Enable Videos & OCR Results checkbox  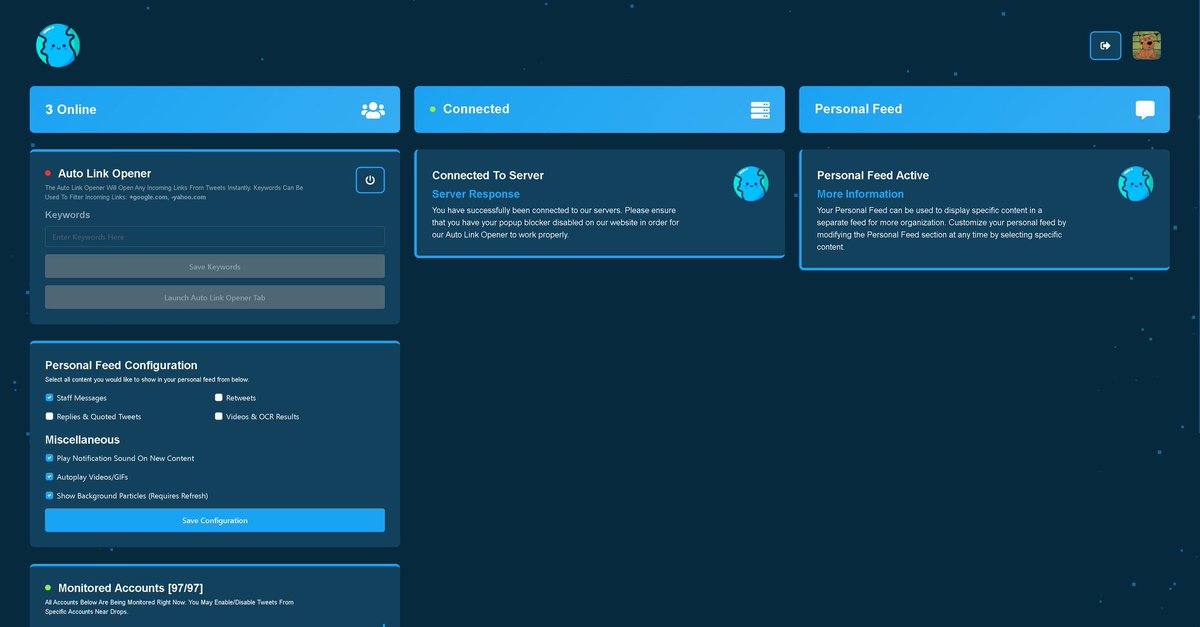[x=219, y=416]
